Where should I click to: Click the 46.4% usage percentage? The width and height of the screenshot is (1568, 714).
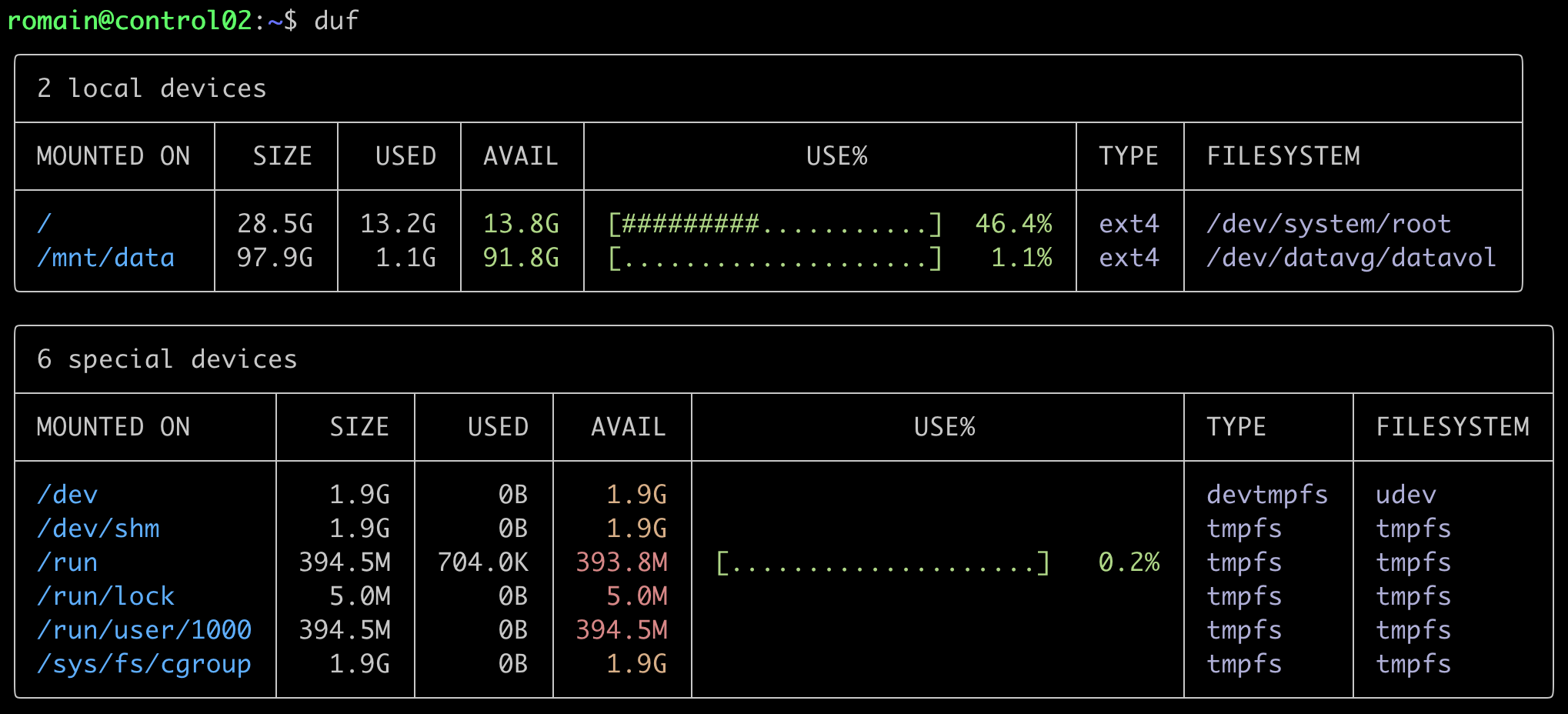click(1013, 224)
